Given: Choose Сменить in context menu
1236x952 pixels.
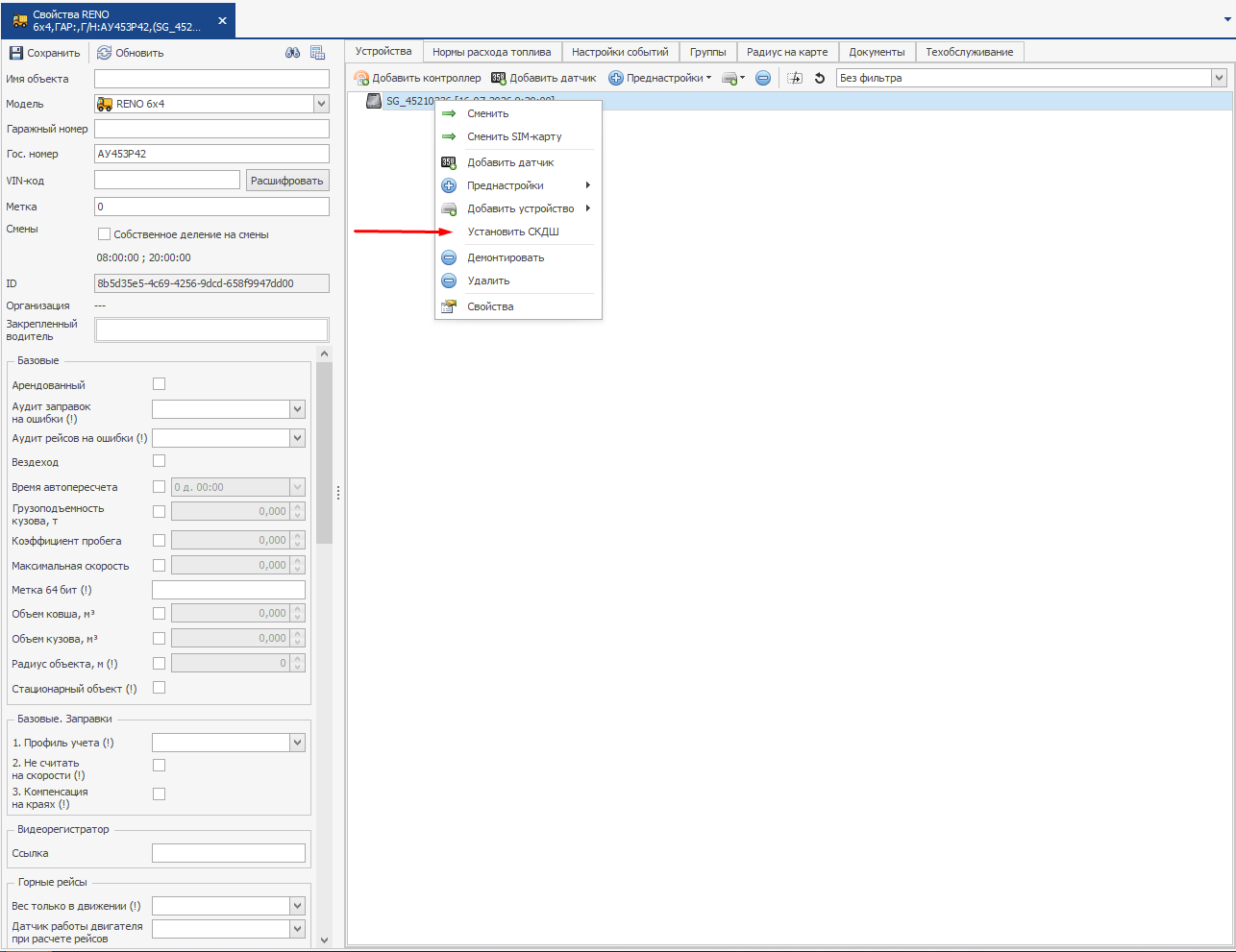Looking at the screenshot, I should tap(518, 113).
